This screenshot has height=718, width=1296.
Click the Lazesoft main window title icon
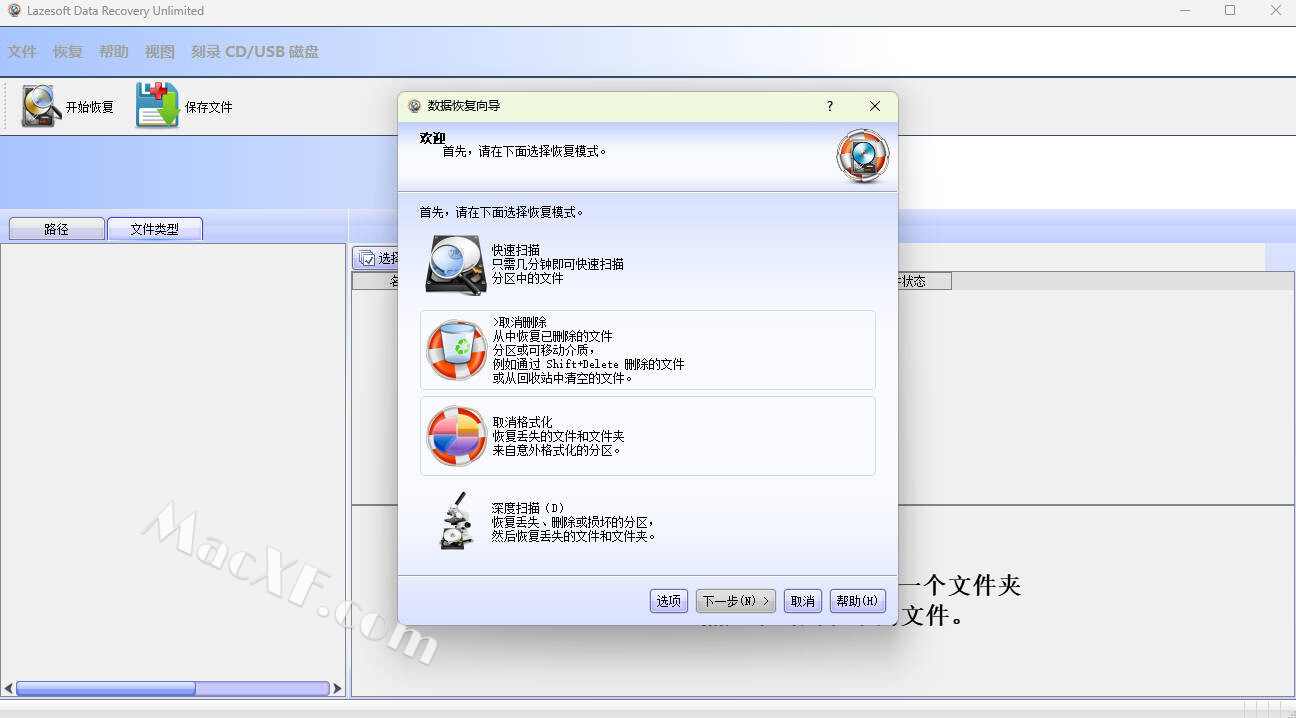click(14, 10)
